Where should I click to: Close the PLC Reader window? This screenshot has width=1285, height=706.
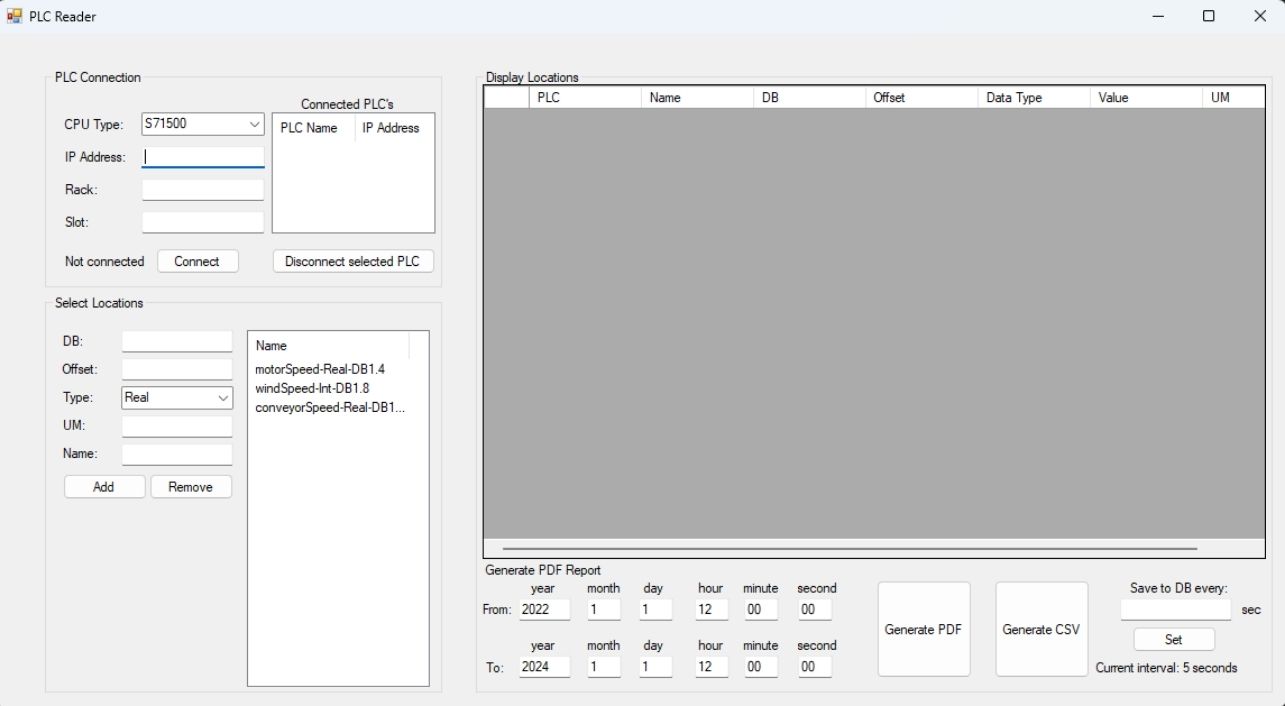coord(1260,16)
